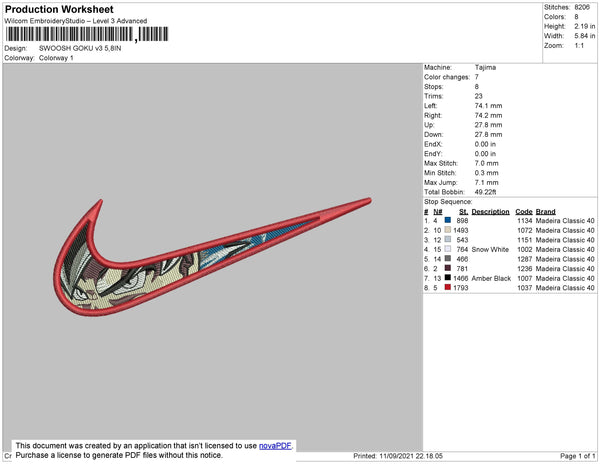This screenshot has width=600, height=464.
Task: Click the Width value '5.84 in'
Action: pos(584,36)
